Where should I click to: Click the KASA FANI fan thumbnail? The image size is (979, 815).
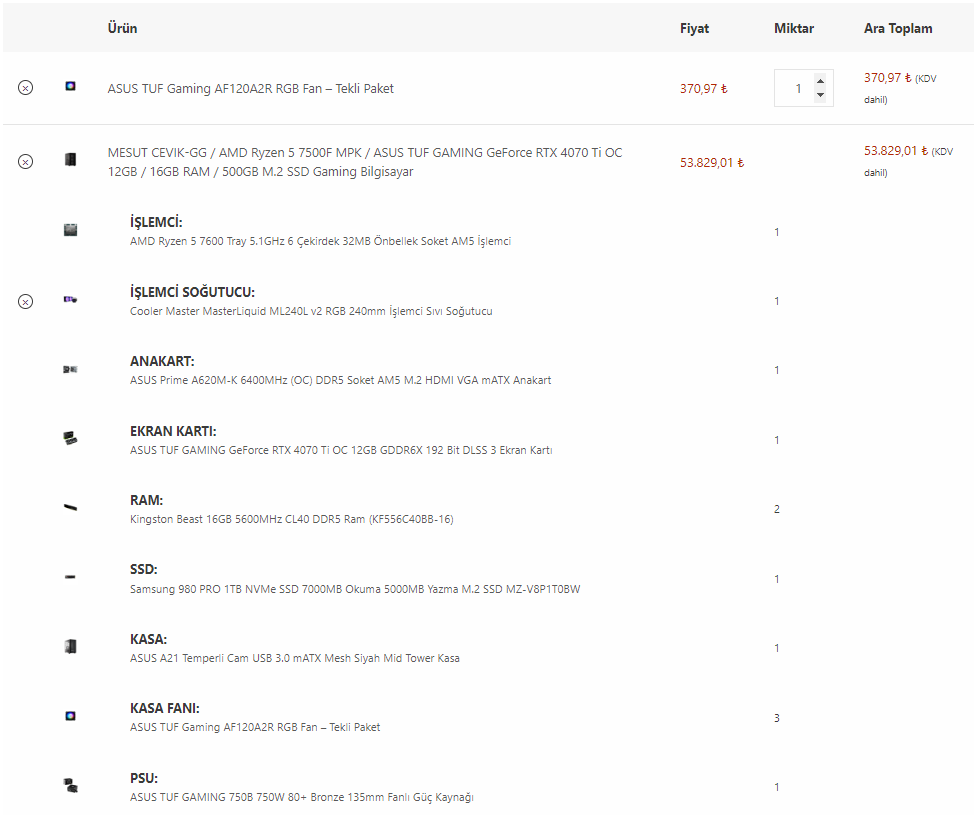[71, 716]
